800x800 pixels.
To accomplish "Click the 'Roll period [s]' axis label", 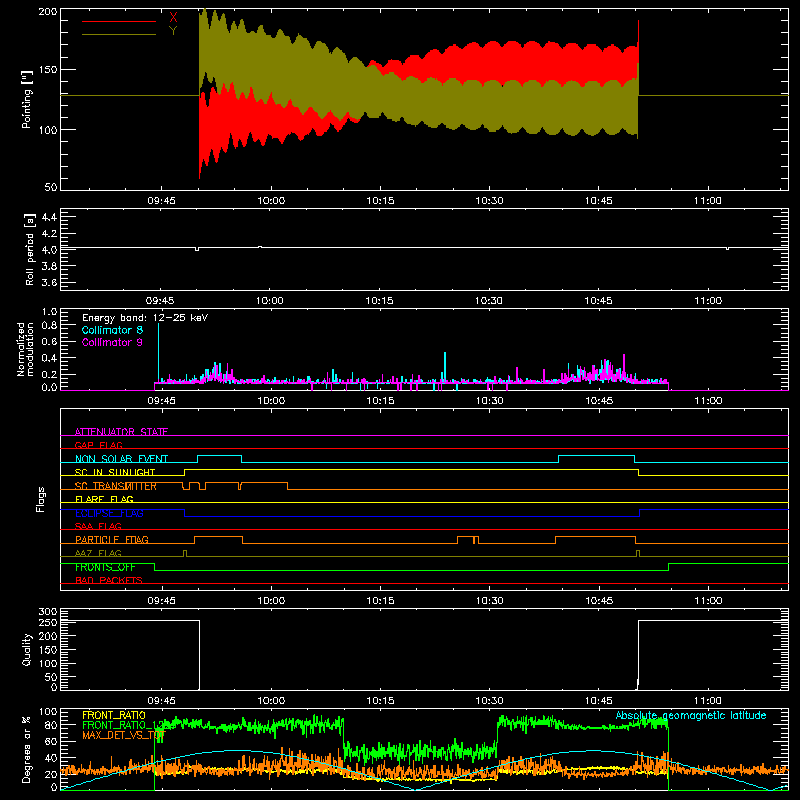I will coord(30,249).
